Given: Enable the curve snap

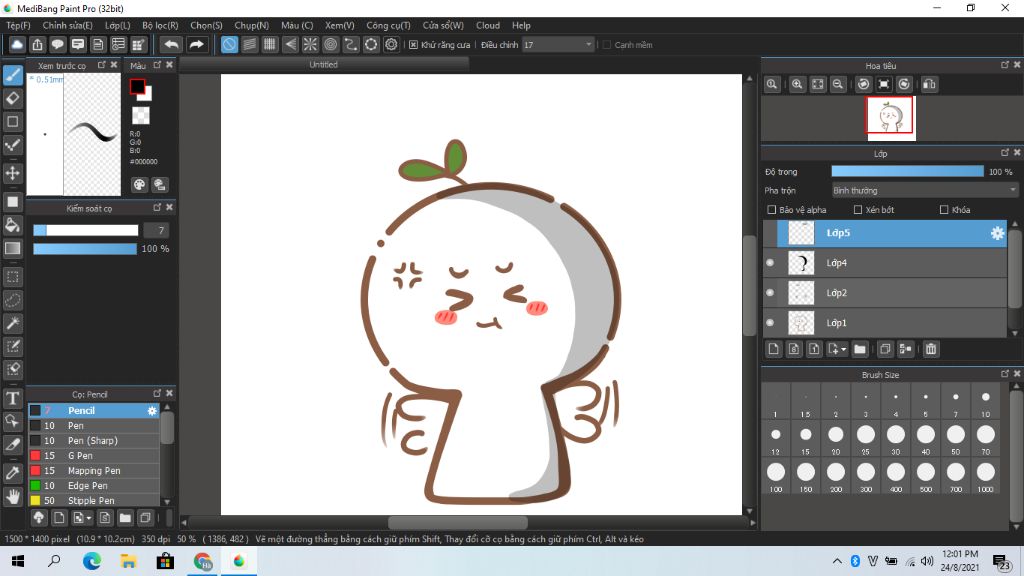Looking at the screenshot, I should [351, 44].
